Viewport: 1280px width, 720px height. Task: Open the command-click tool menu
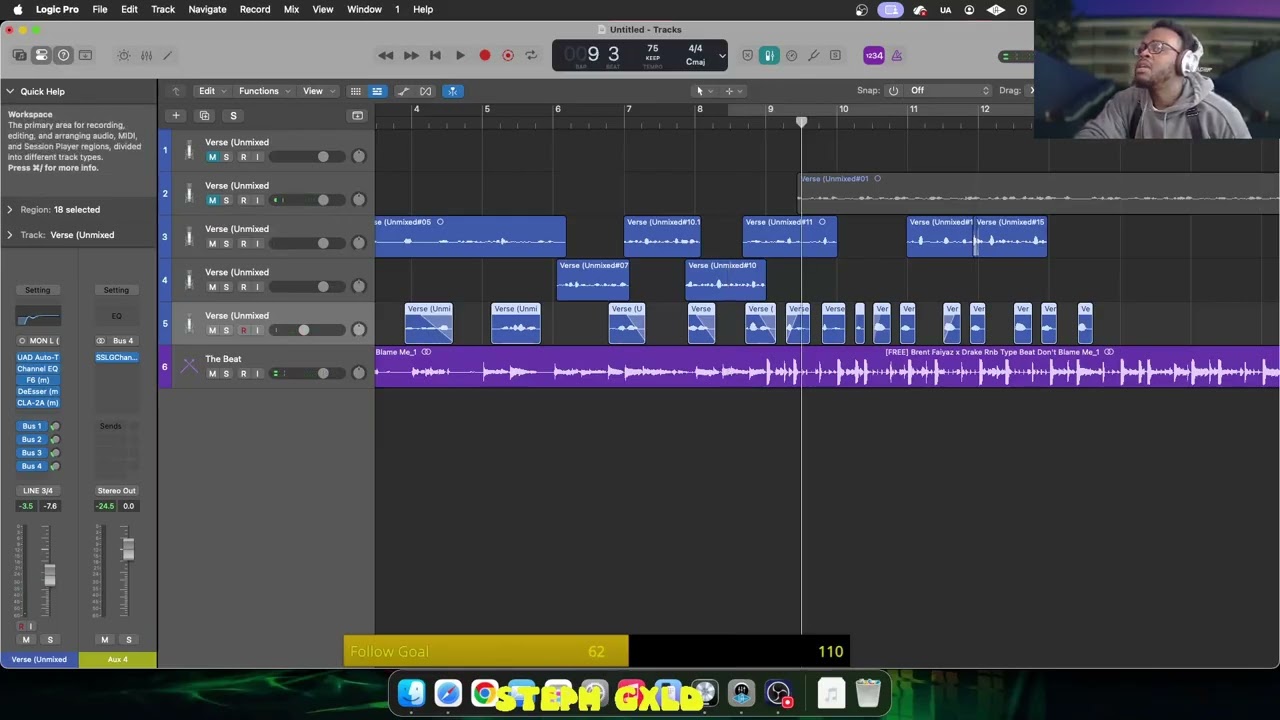tap(733, 91)
